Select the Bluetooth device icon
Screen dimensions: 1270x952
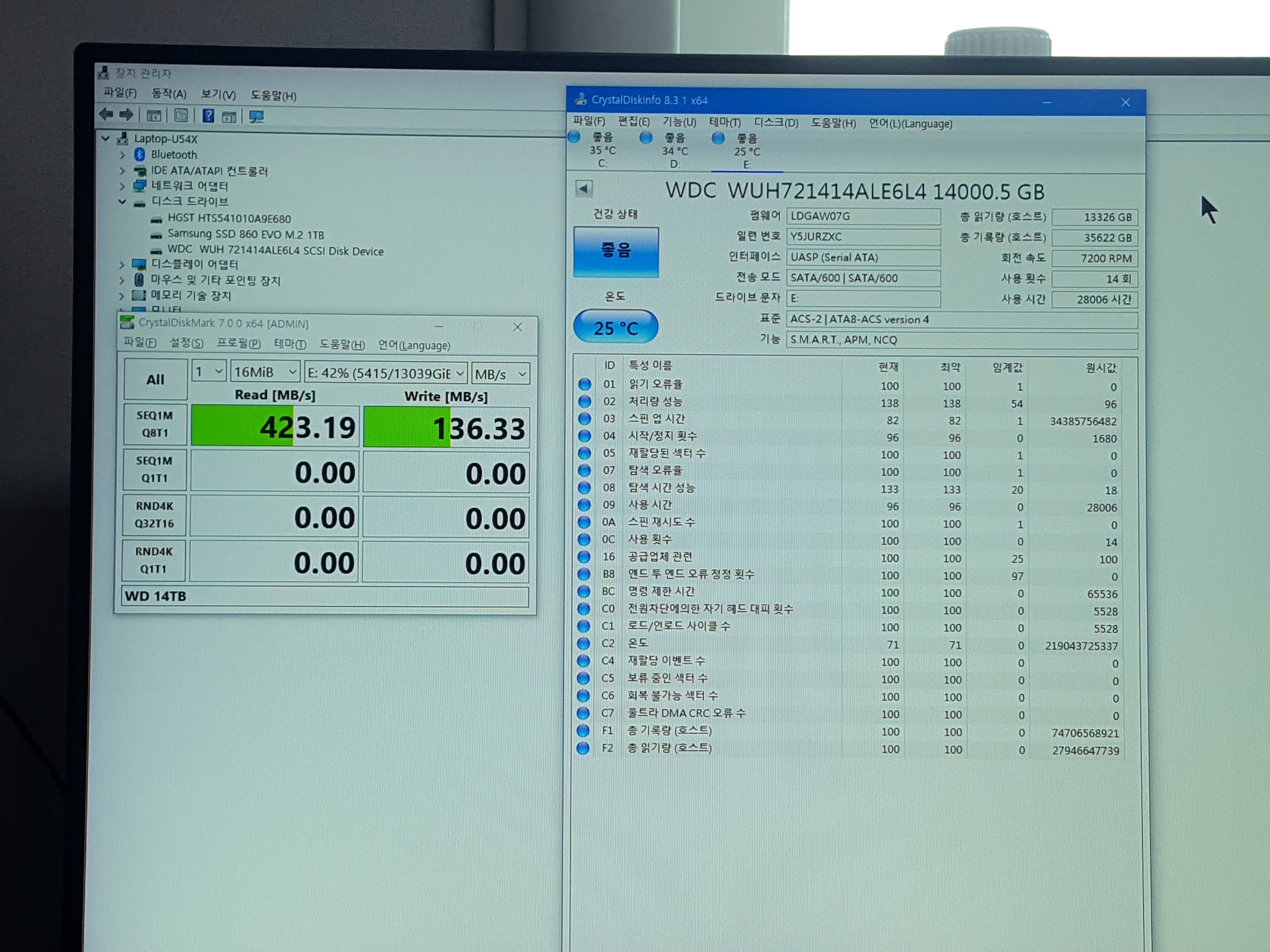point(140,154)
